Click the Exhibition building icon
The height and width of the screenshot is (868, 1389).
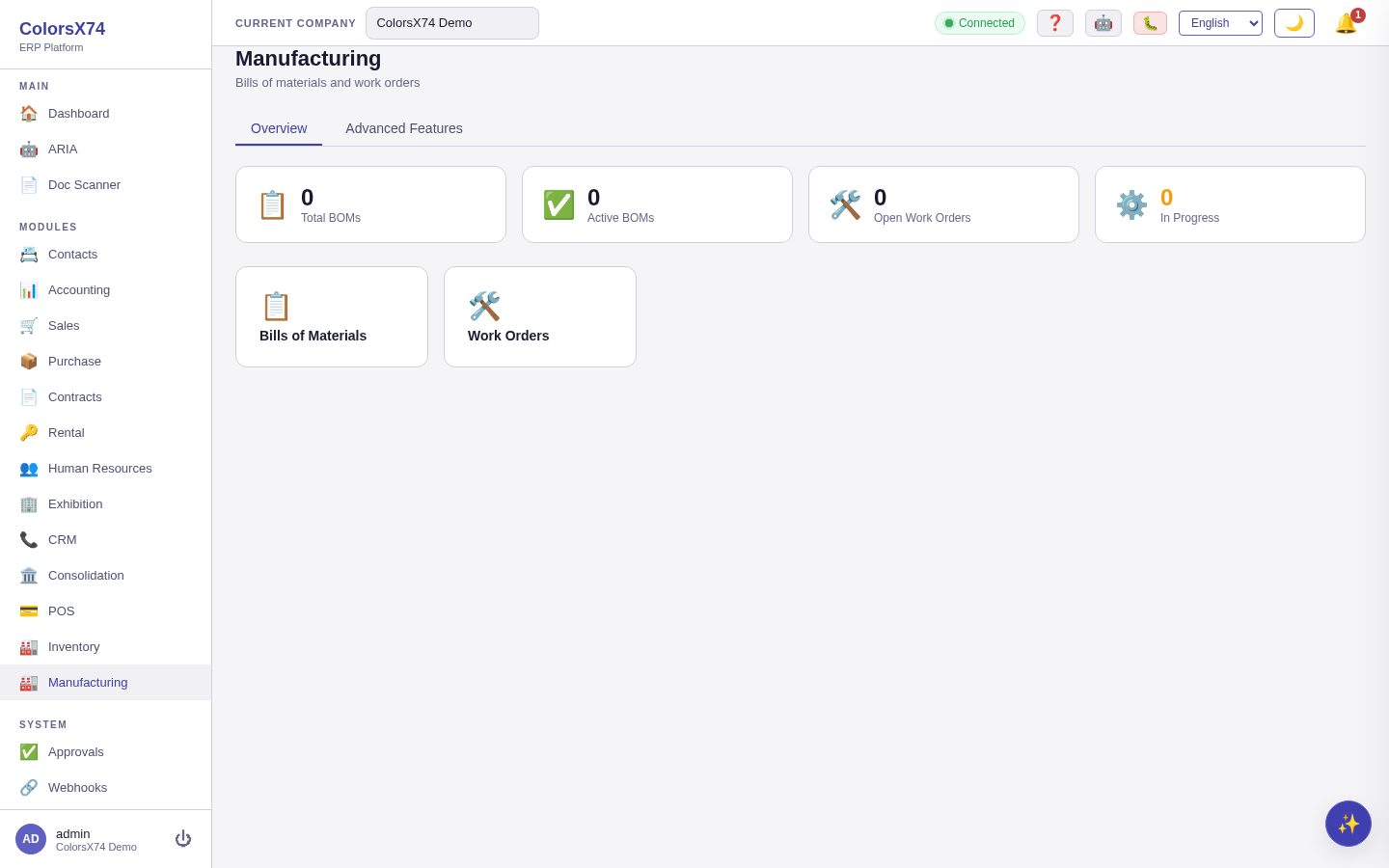click(x=29, y=503)
